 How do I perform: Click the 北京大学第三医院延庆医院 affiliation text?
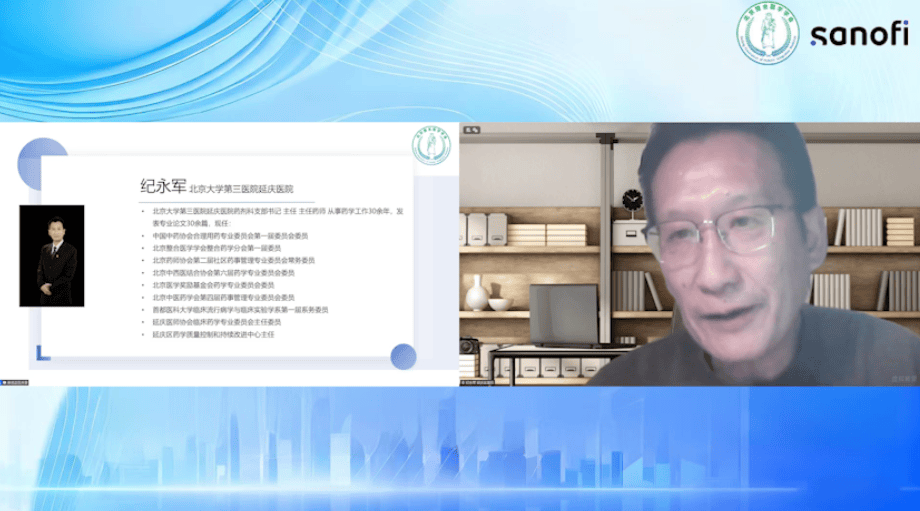click(241, 189)
